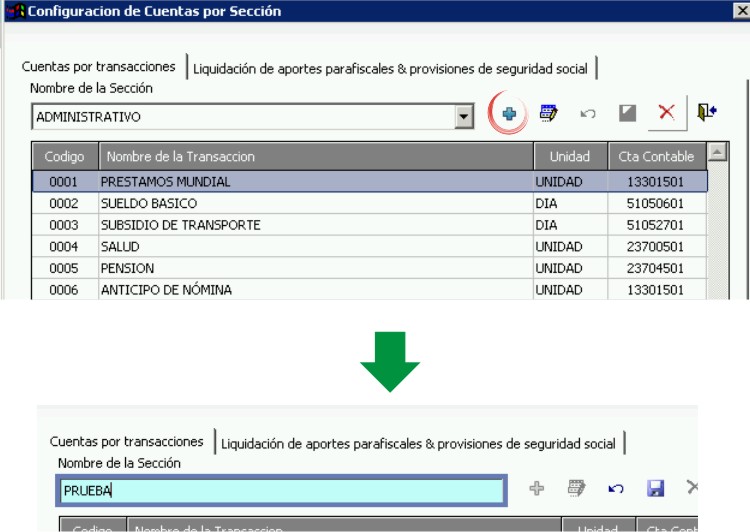Click the blue undo arrow beside PRUEBA field
This screenshot has height=532, width=750.
click(x=616, y=488)
